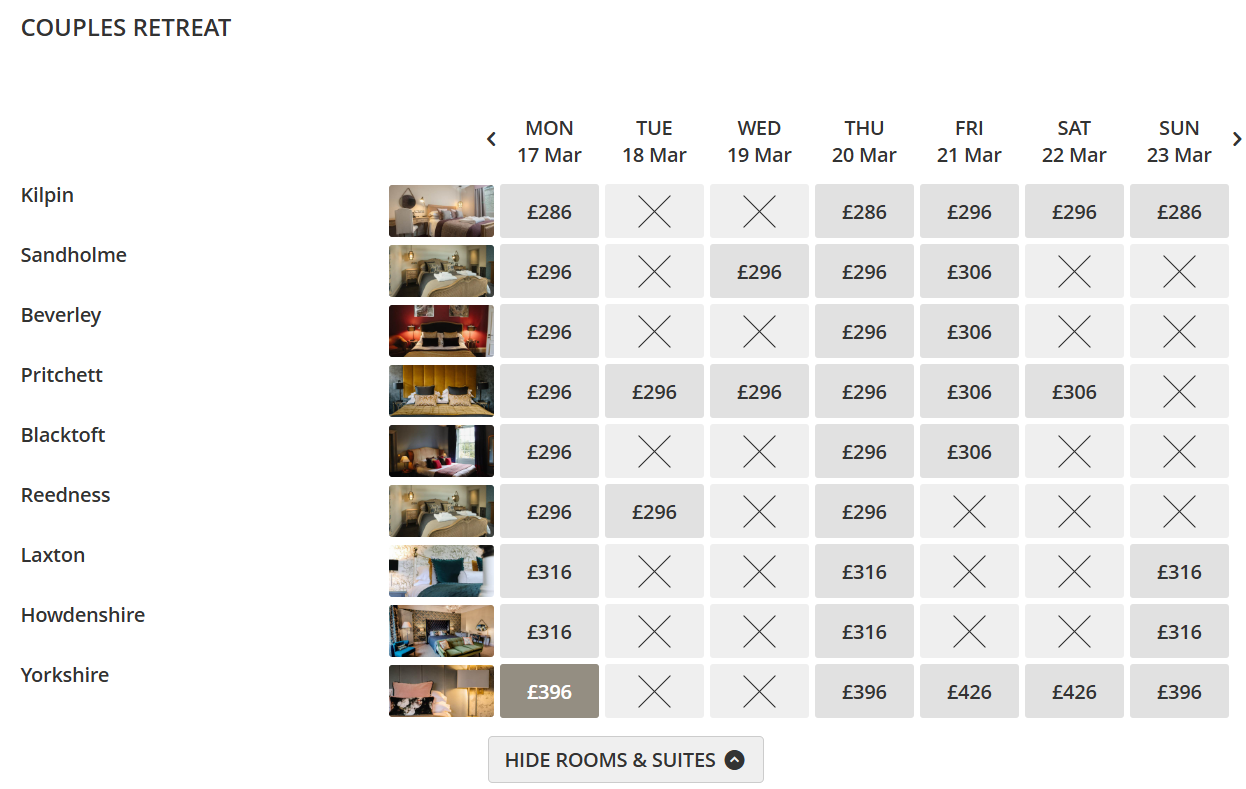Choose Pritchett on Tuesday 18 Mar at £296
The width and height of the screenshot is (1246, 789).
(654, 391)
